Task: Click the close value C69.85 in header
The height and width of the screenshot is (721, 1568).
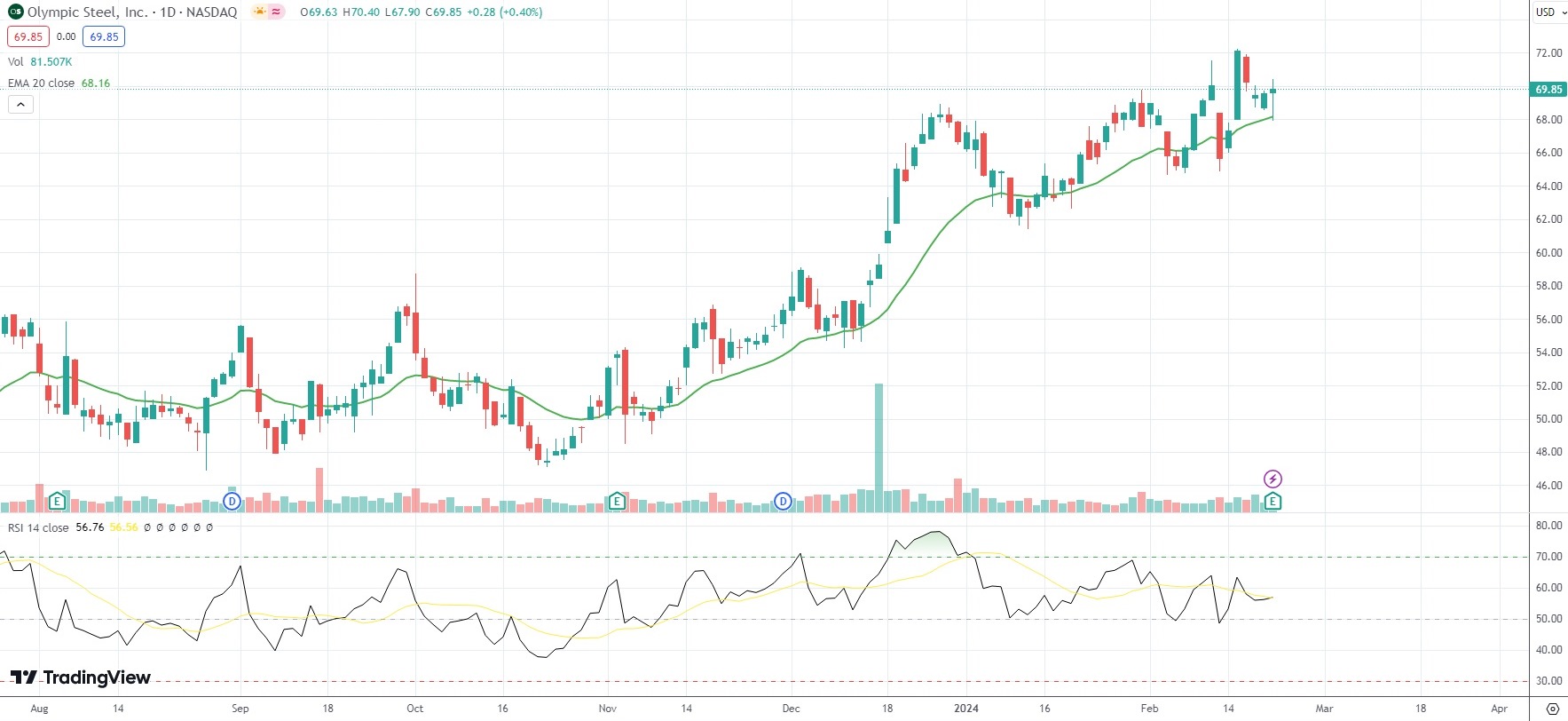Action: 444,12
